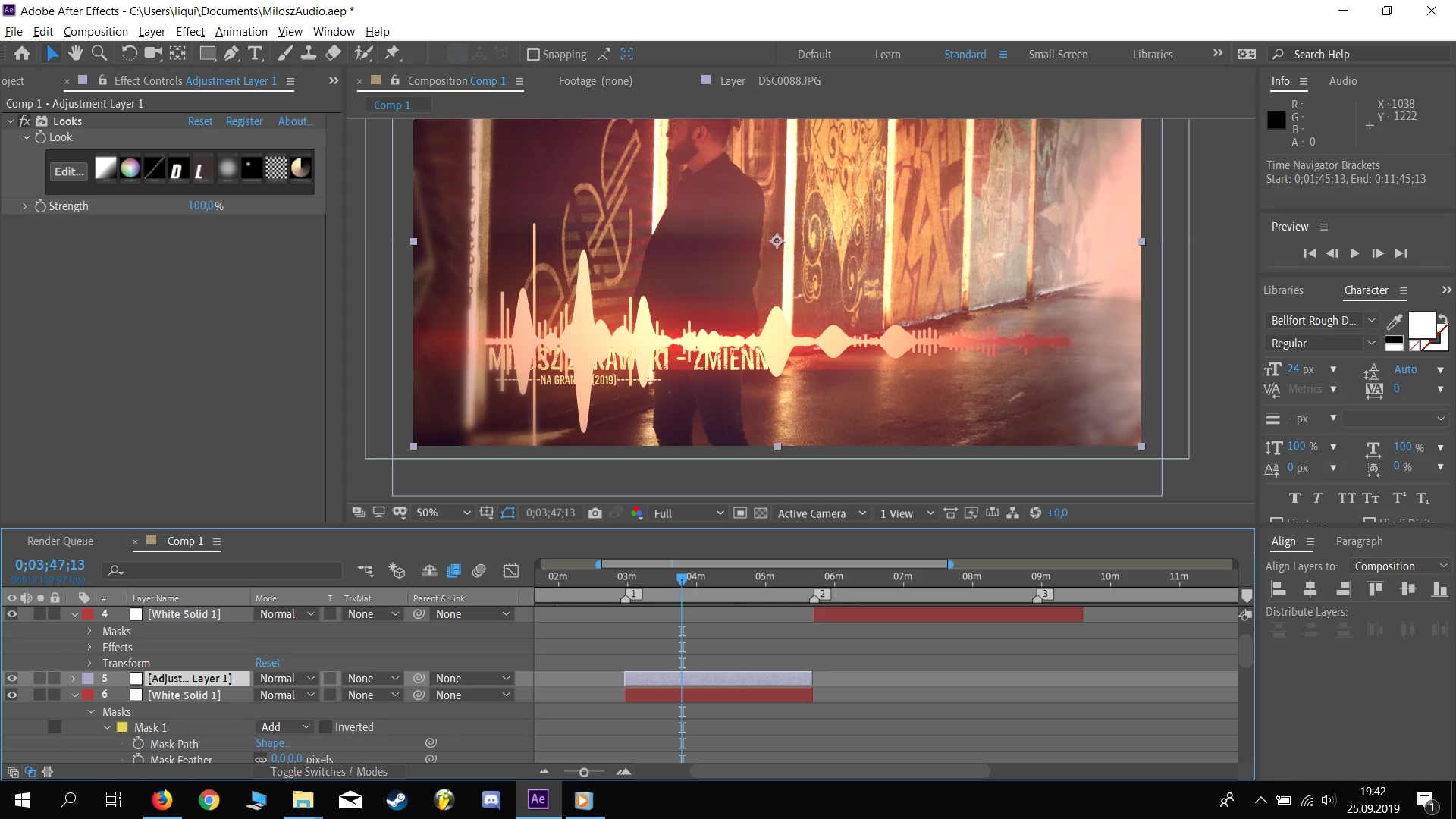Check the Inverted box for Mask 1
1456x819 pixels.
[326, 727]
